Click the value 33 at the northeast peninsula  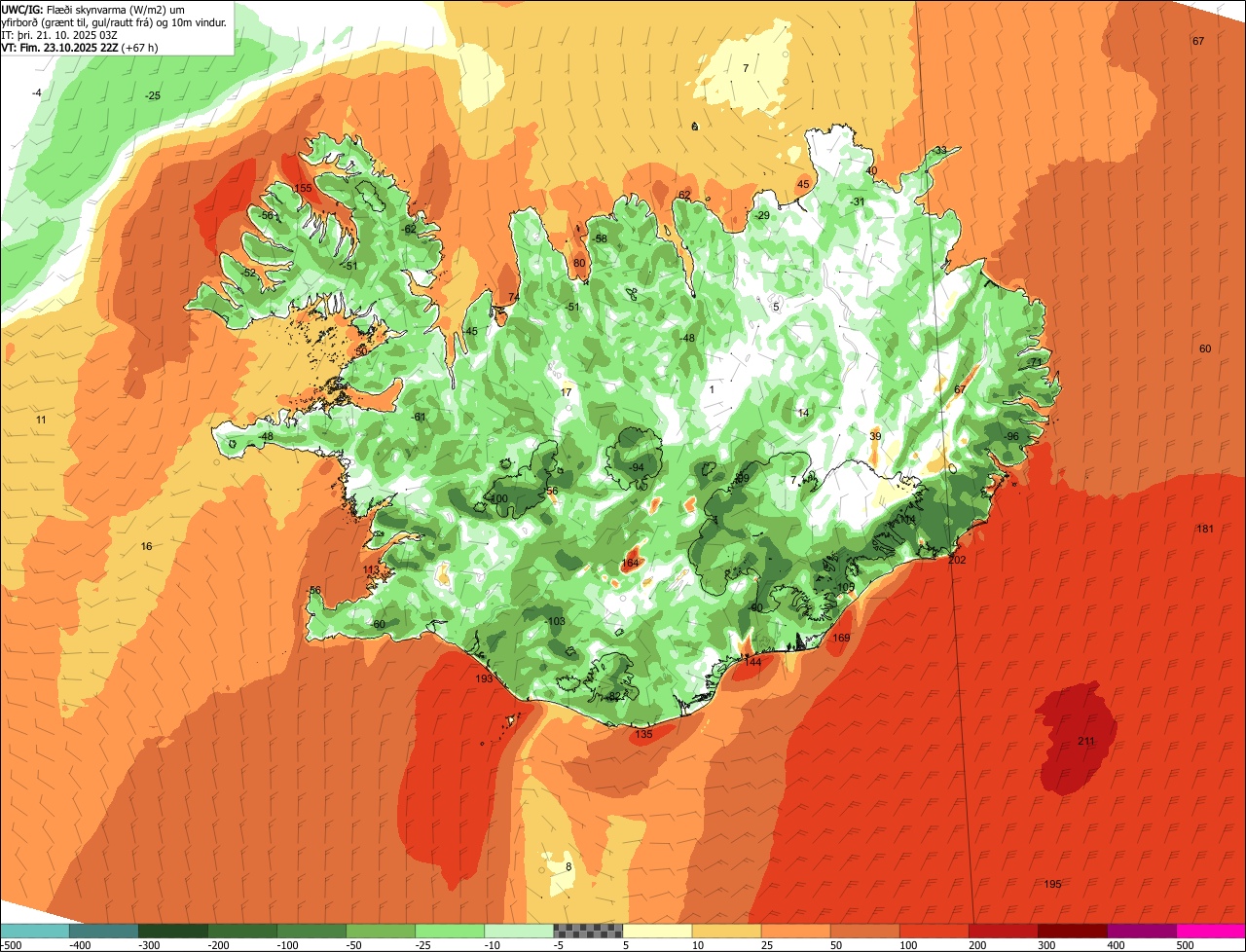pyautogui.click(x=940, y=151)
